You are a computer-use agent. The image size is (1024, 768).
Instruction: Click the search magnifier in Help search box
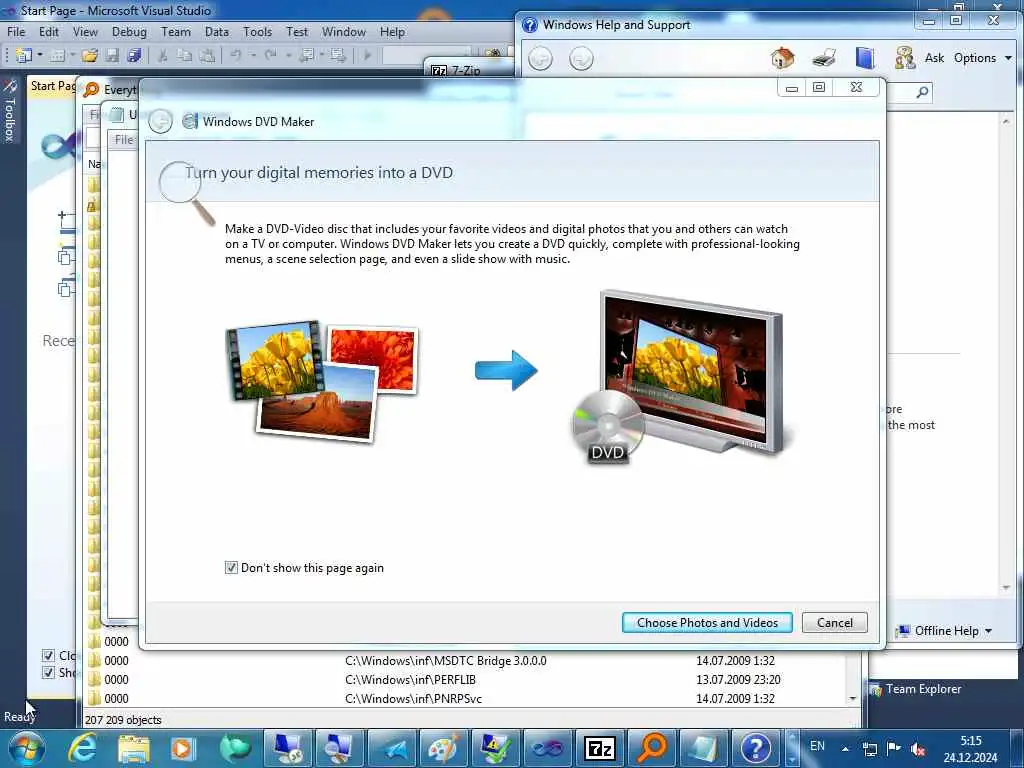point(922,92)
